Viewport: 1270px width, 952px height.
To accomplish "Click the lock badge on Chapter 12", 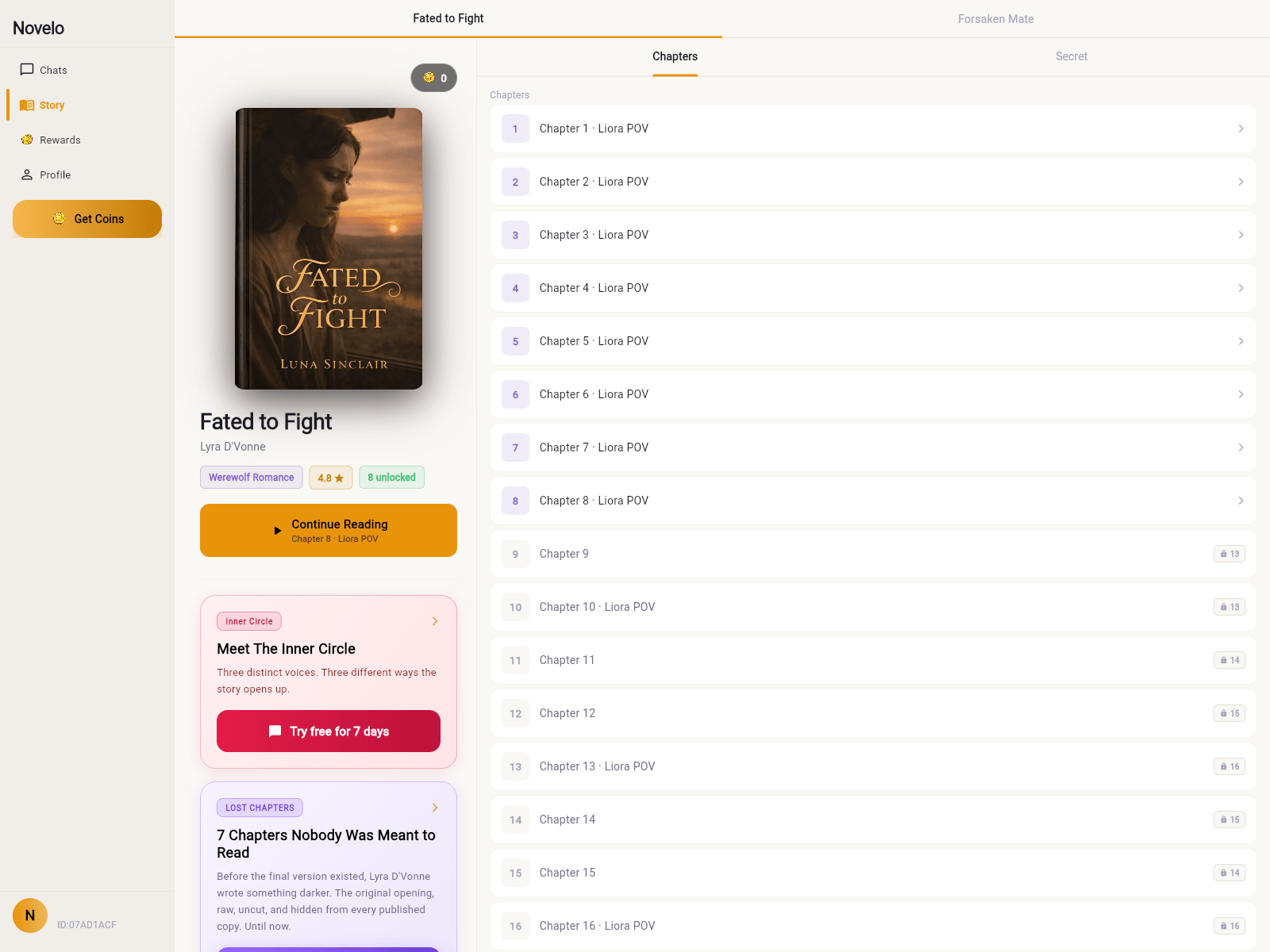I will pos(1230,713).
